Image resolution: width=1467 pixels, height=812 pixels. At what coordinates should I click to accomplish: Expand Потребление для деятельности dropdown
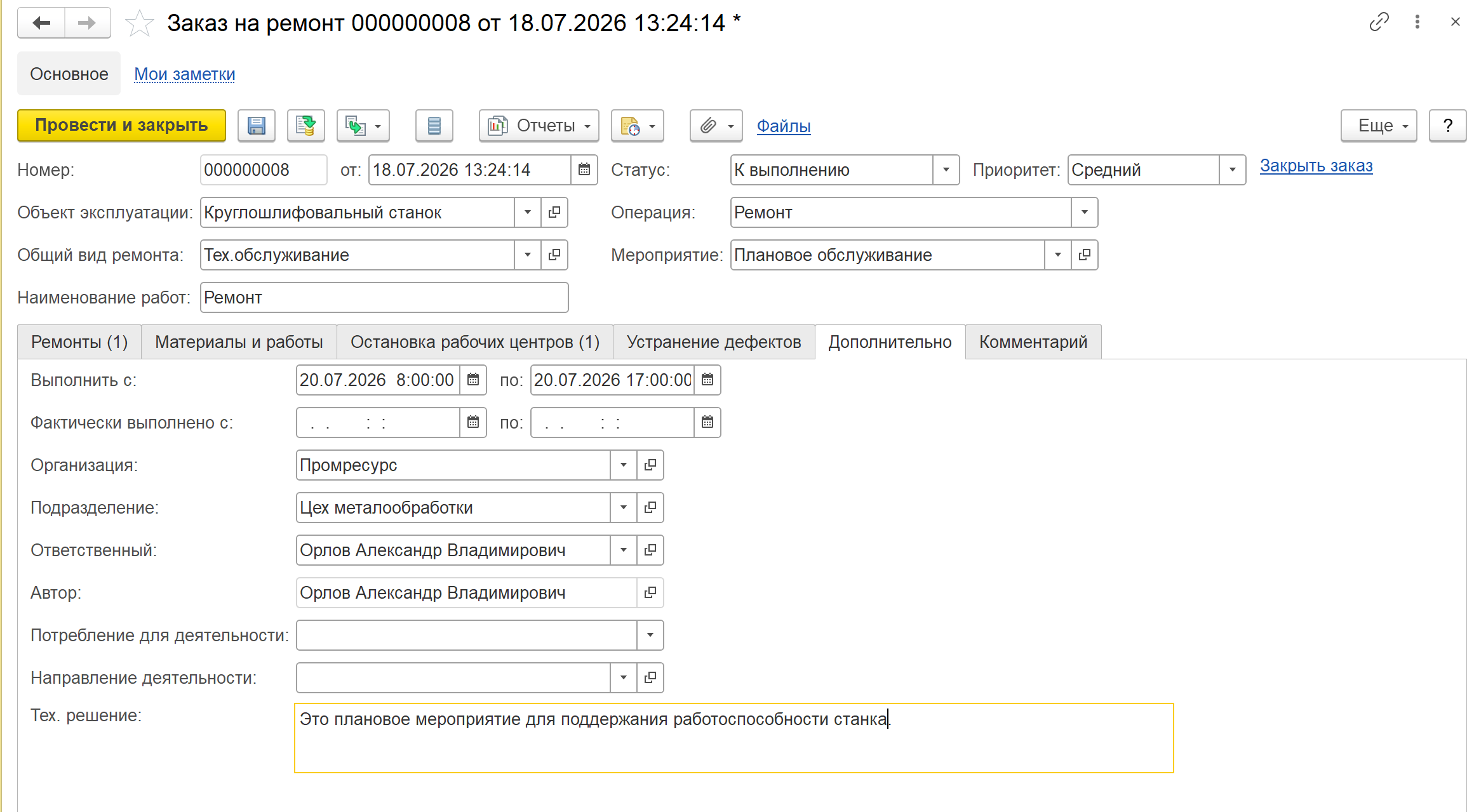650,636
